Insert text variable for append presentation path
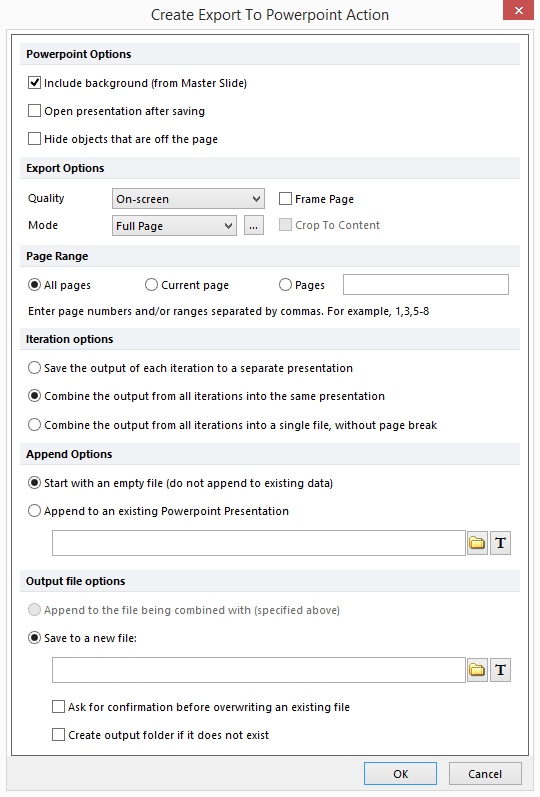540x797 pixels. point(500,543)
